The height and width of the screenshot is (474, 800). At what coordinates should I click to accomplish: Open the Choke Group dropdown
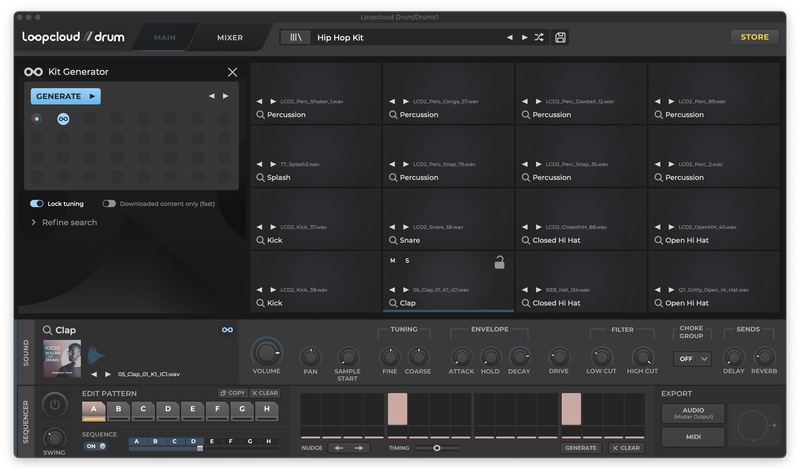coord(692,358)
